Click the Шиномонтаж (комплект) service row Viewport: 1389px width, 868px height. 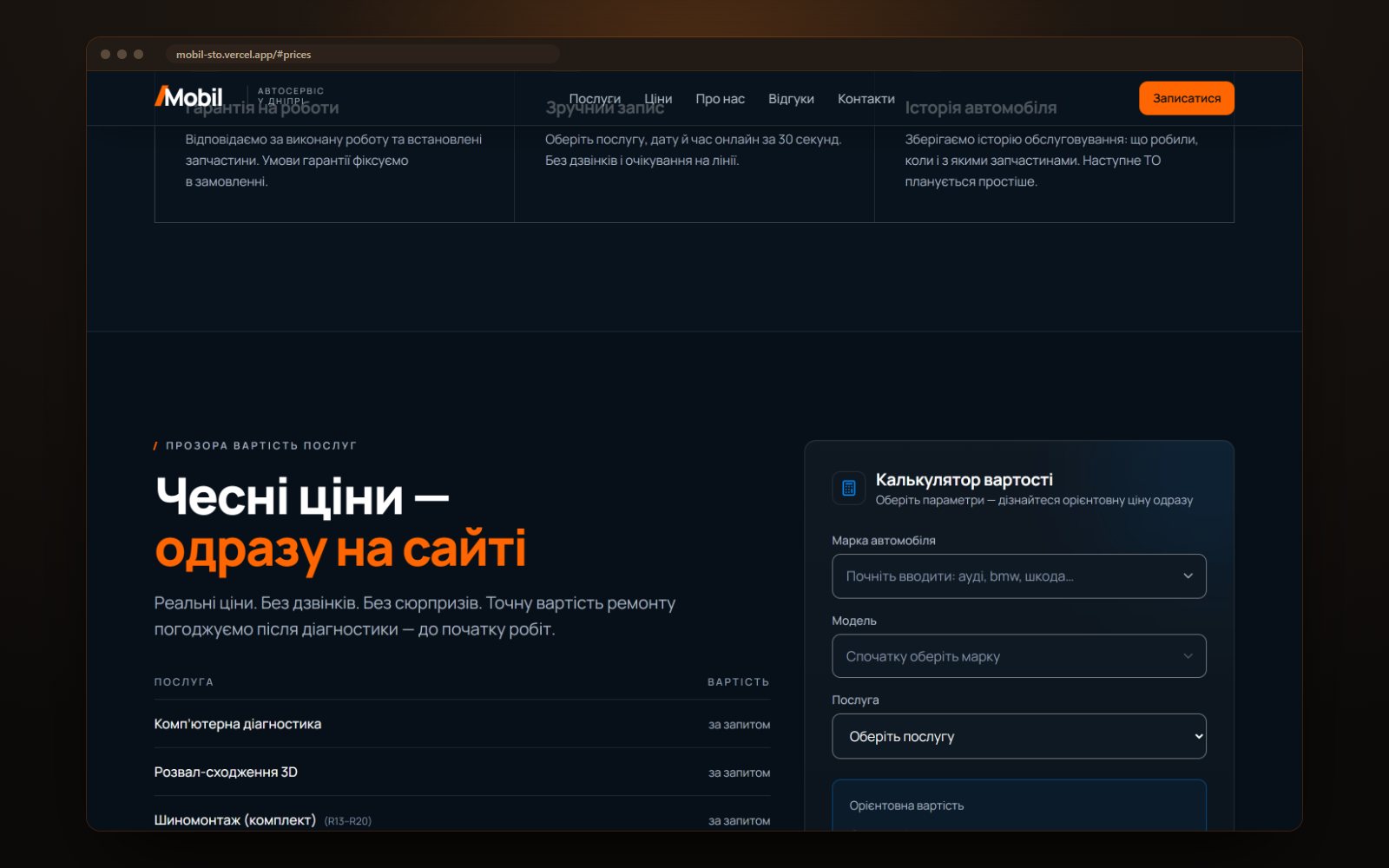tap(462, 819)
